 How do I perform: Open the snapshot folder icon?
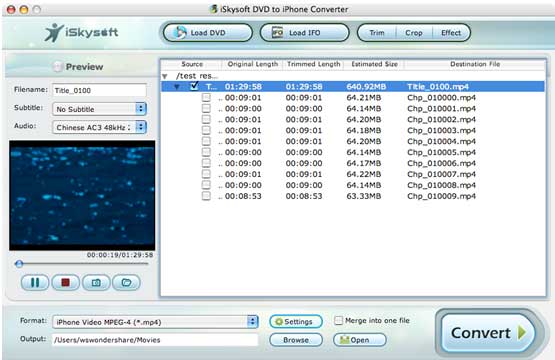click(x=126, y=282)
